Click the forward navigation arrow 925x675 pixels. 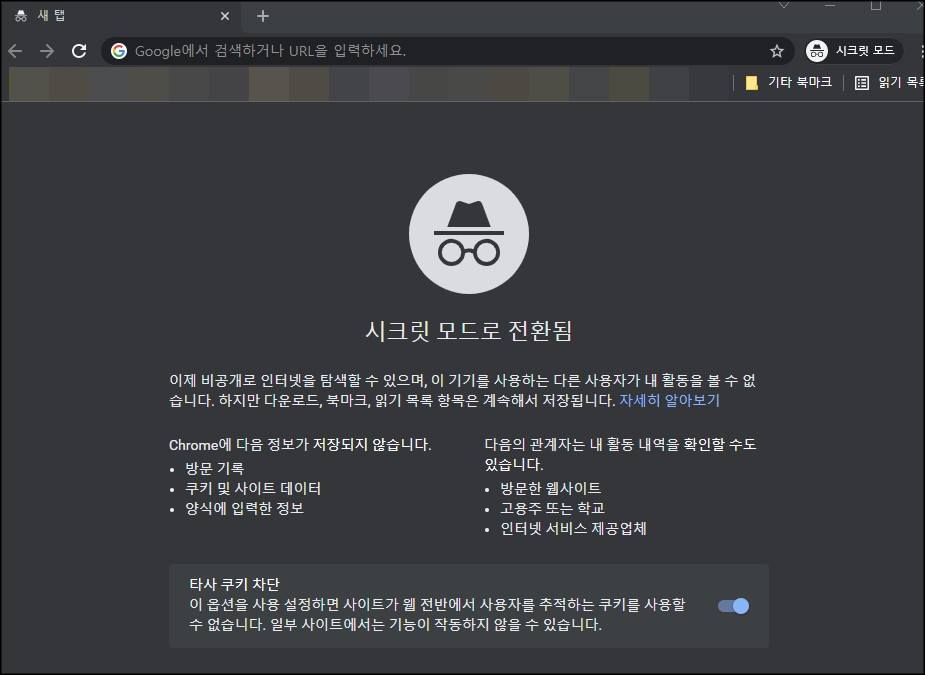point(47,51)
